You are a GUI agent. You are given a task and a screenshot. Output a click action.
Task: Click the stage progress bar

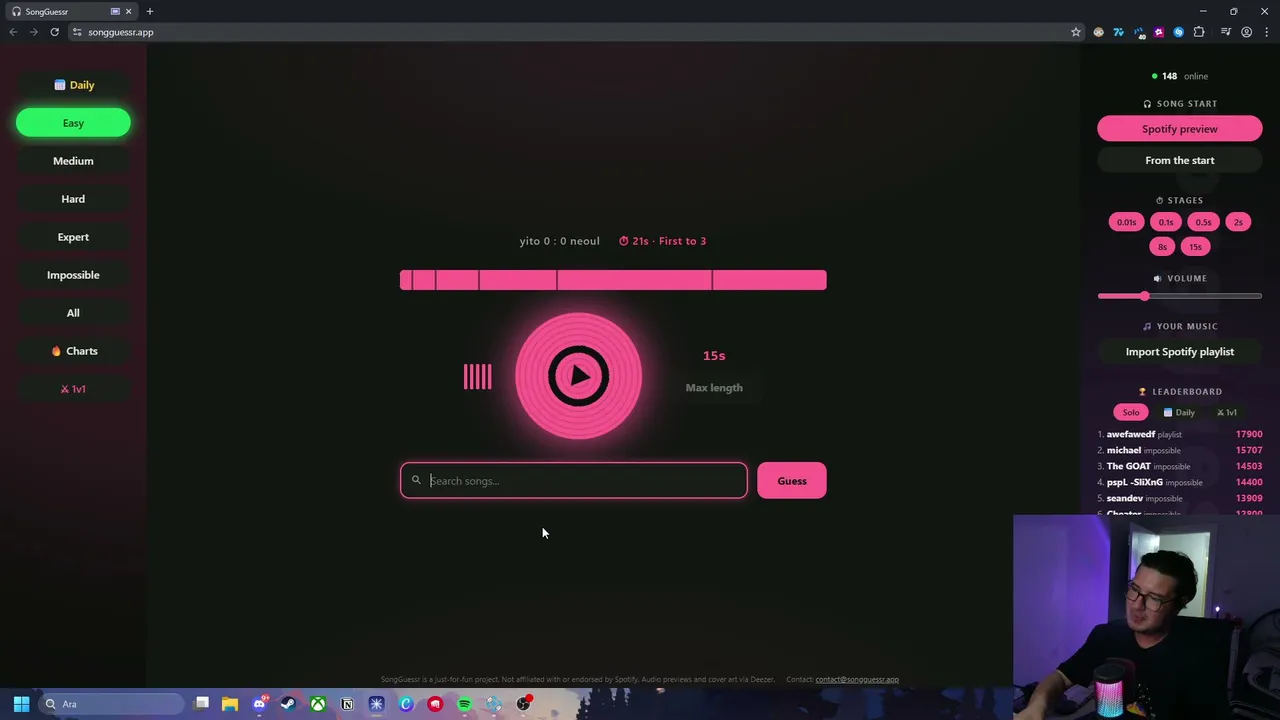click(613, 280)
